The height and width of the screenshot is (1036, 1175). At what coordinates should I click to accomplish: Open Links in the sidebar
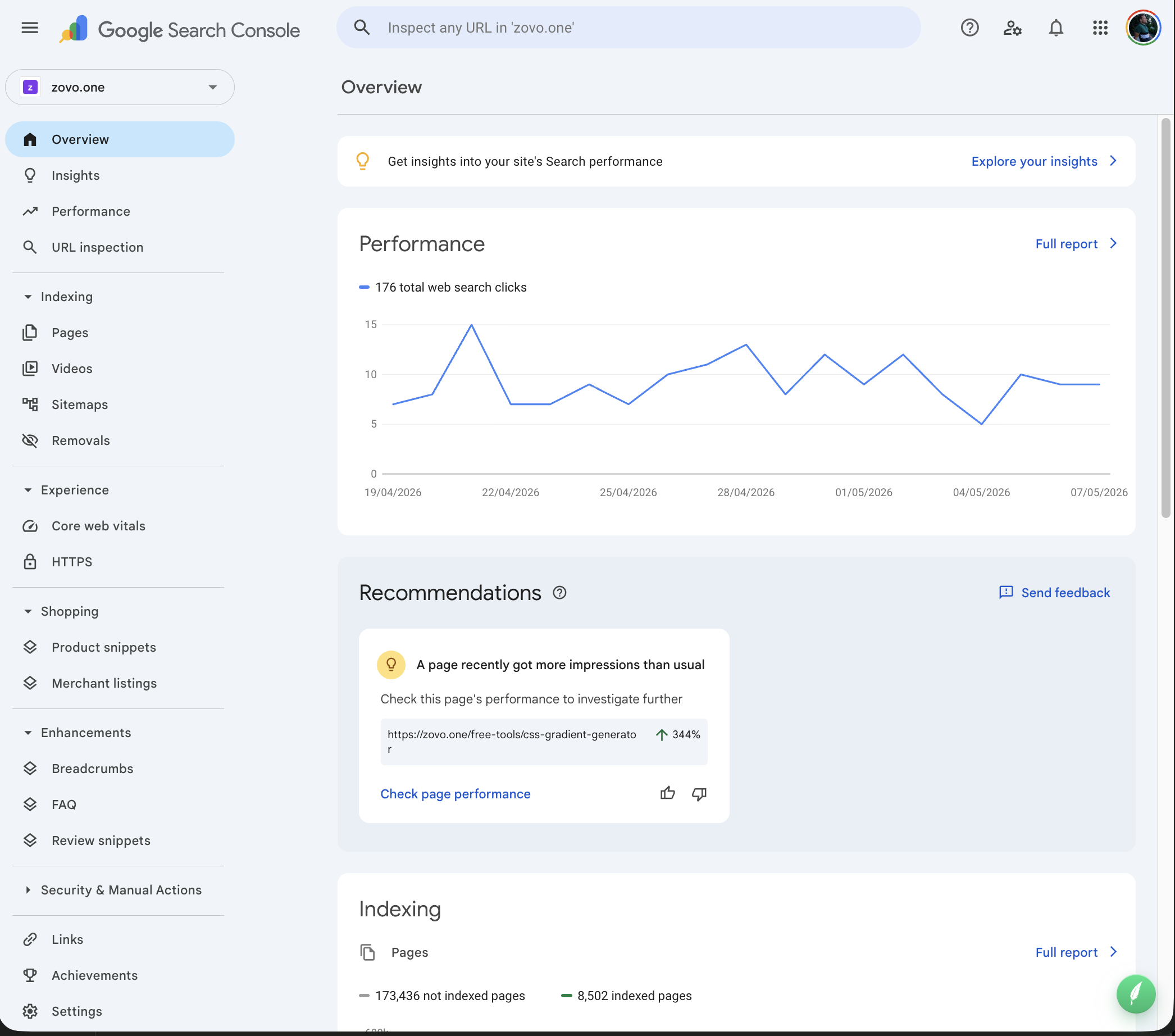point(120,939)
